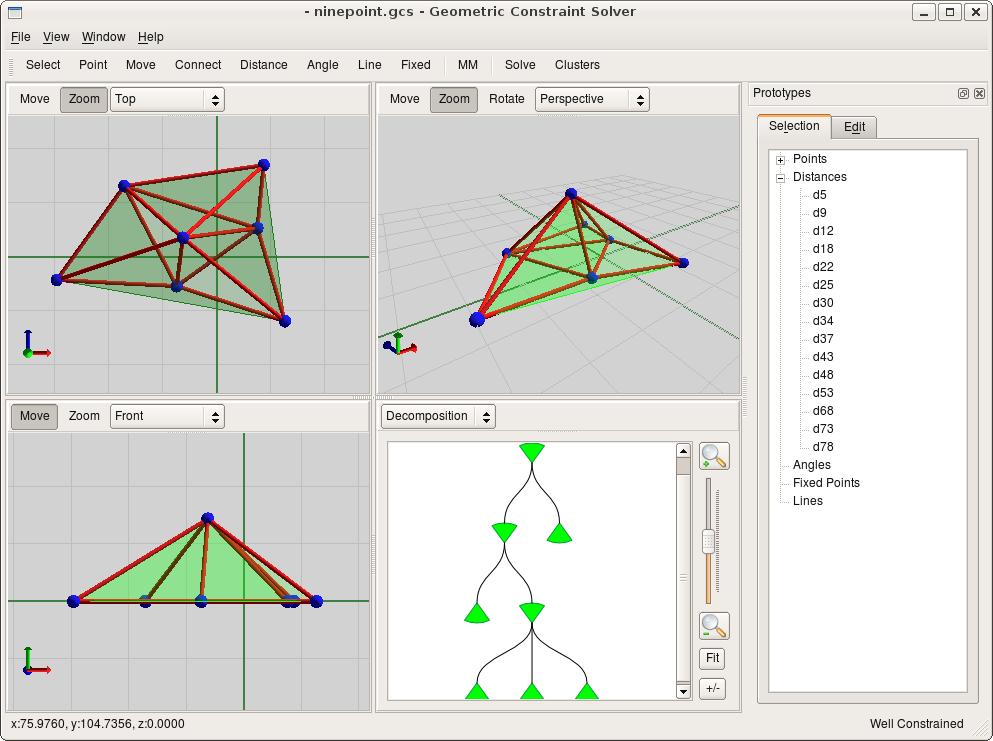Toggle Move mode in Front view
The height and width of the screenshot is (741, 993).
pos(34,416)
